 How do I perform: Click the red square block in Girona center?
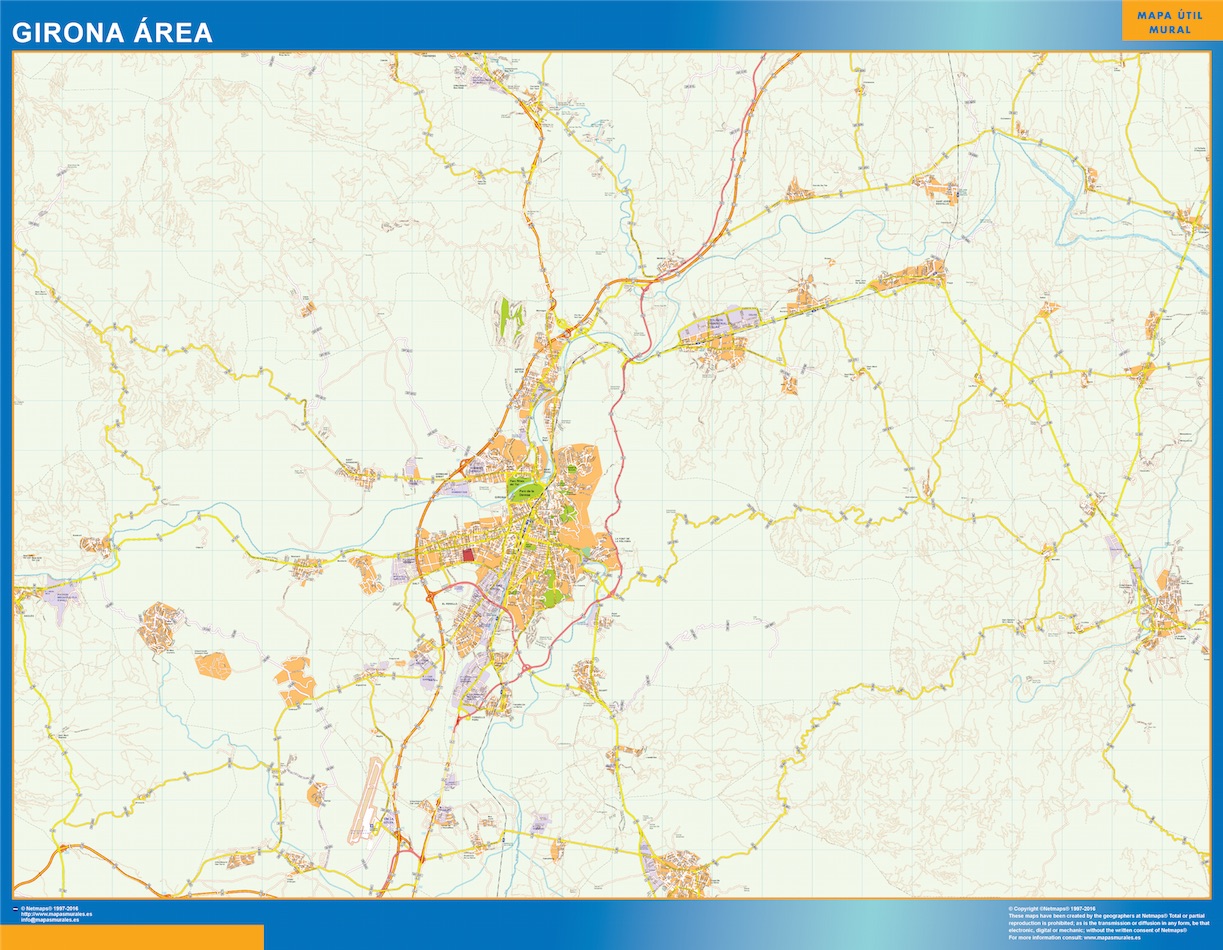467,557
